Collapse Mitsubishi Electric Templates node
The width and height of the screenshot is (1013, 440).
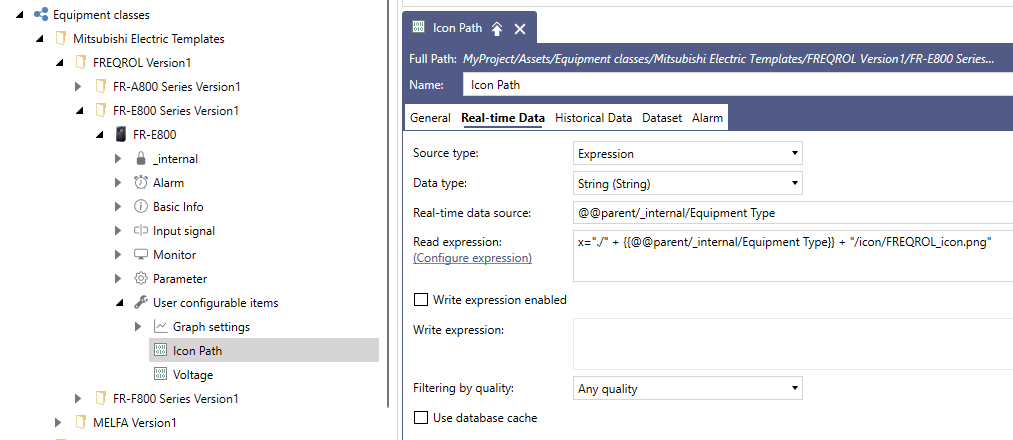pyautogui.click(x=39, y=39)
